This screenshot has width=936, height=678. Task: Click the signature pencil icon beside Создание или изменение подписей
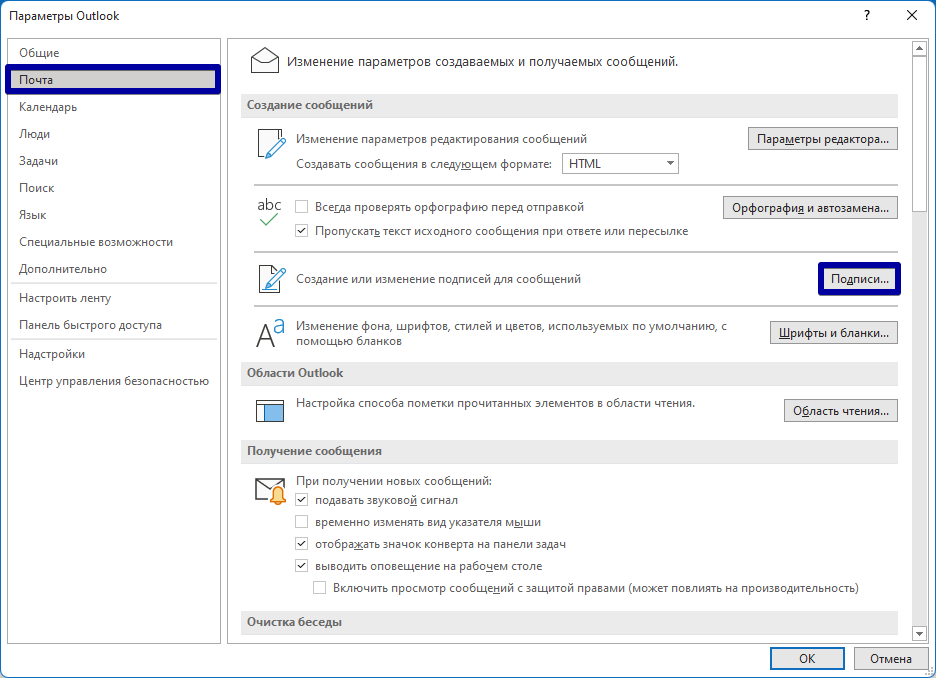point(272,279)
